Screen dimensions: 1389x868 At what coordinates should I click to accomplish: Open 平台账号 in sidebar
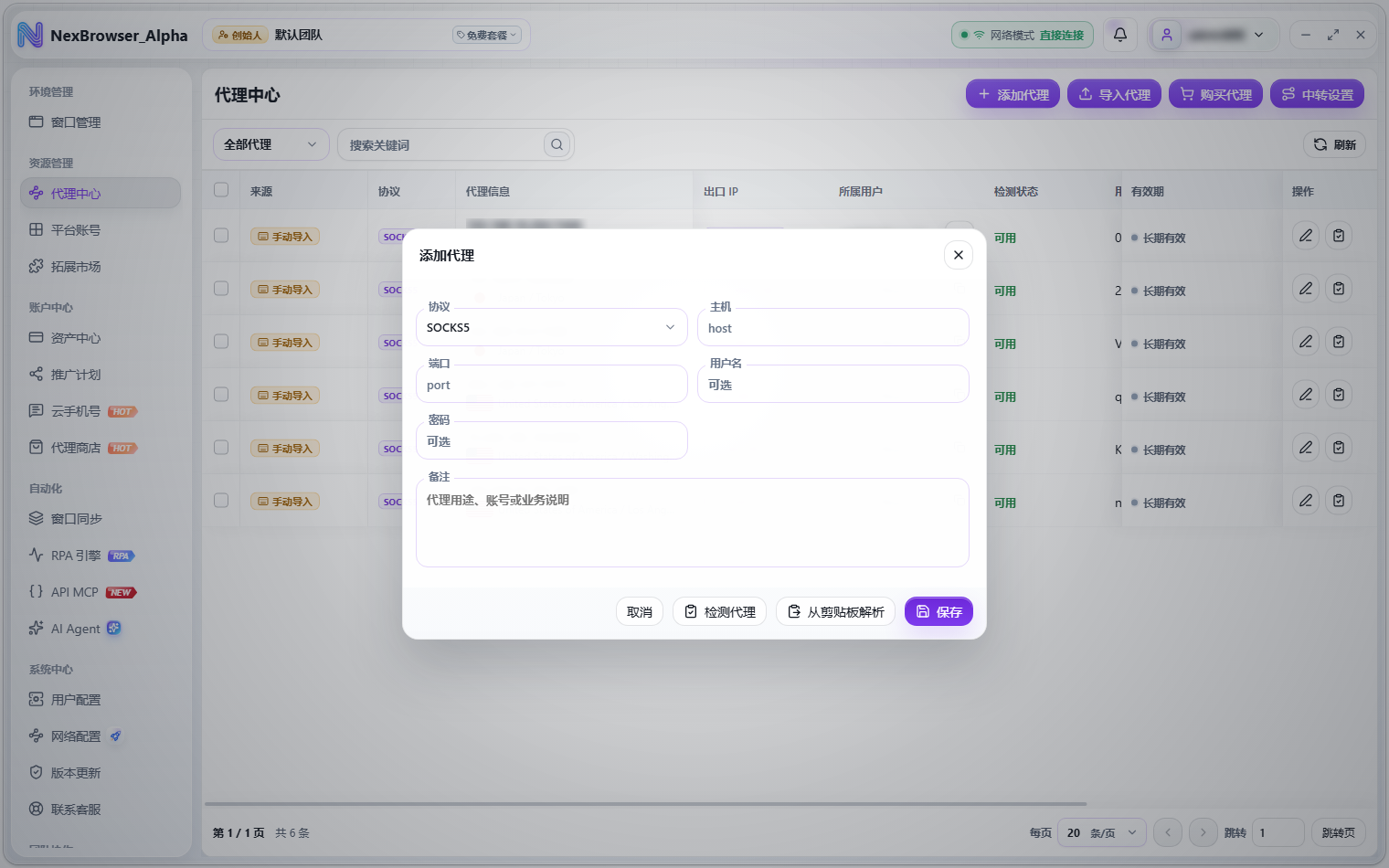[x=101, y=229]
